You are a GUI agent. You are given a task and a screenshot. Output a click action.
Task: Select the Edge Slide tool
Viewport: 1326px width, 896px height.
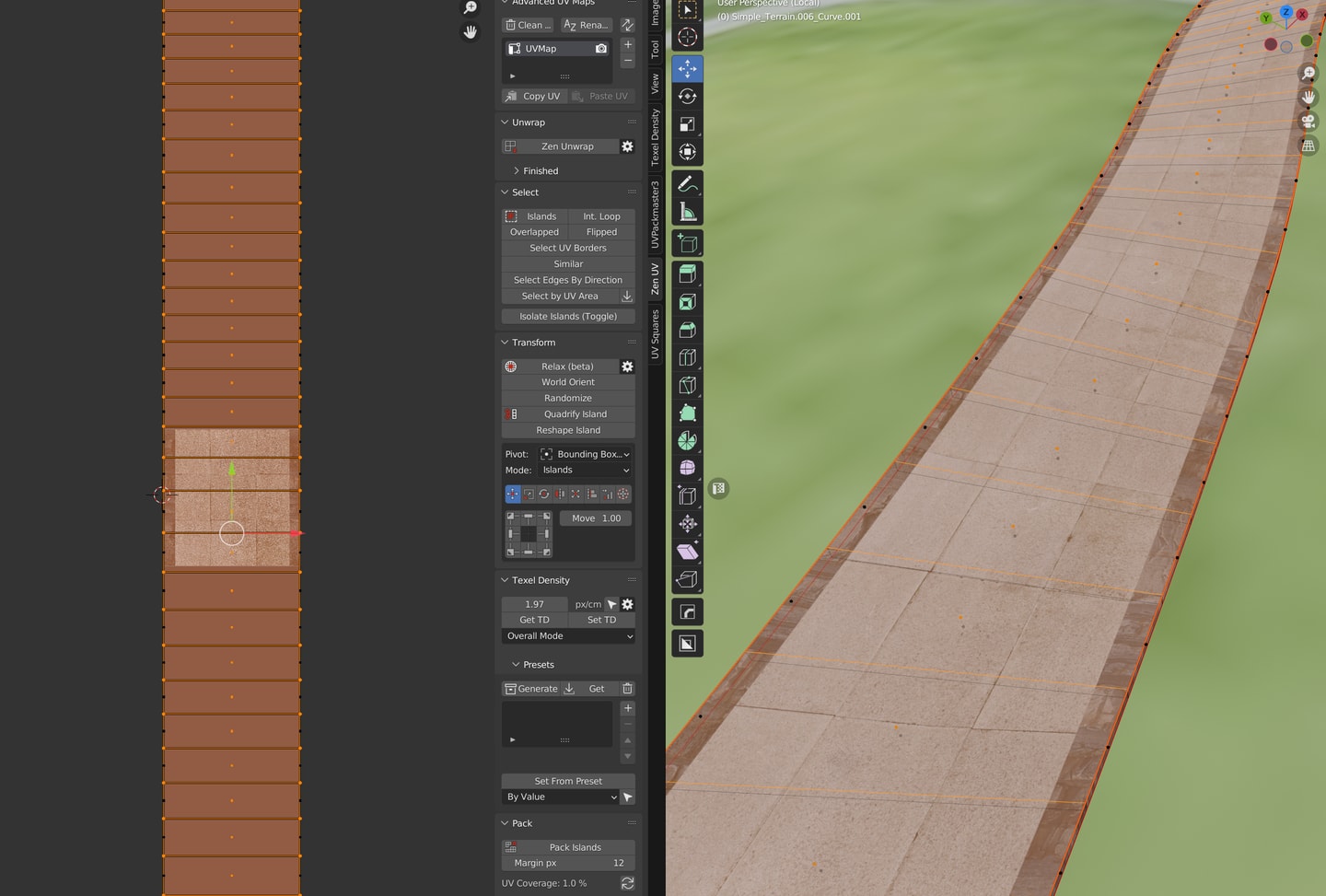(x=687, y=495)
